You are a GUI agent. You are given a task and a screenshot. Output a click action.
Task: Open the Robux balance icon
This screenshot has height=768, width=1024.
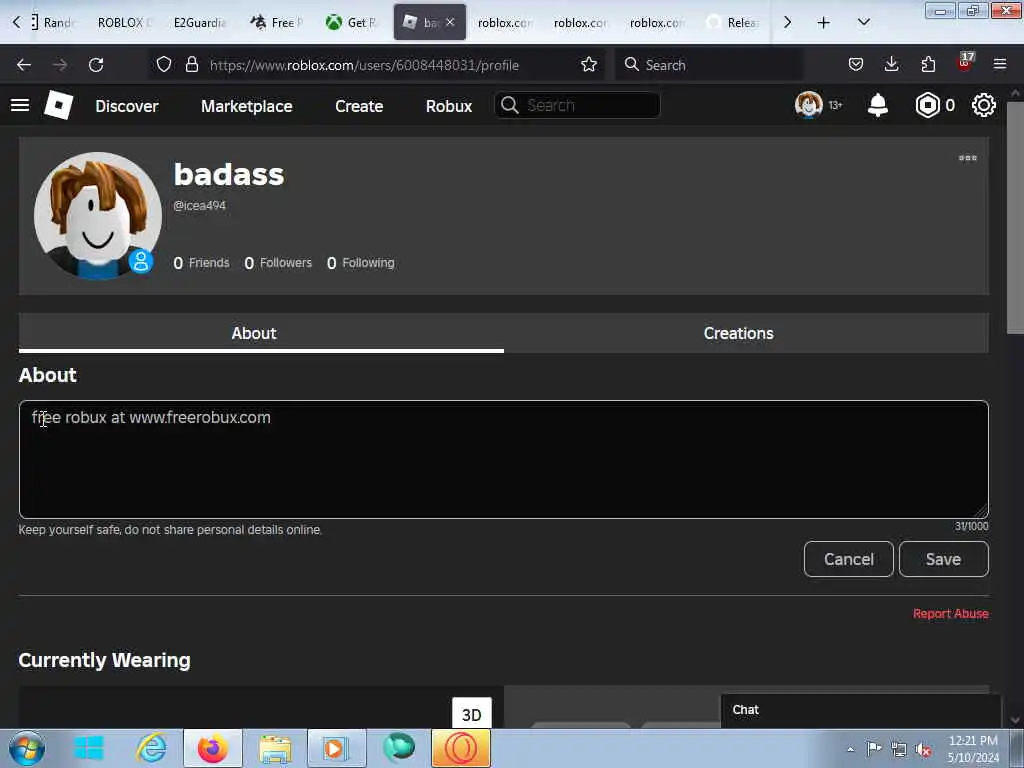click(x=927, y=105)
